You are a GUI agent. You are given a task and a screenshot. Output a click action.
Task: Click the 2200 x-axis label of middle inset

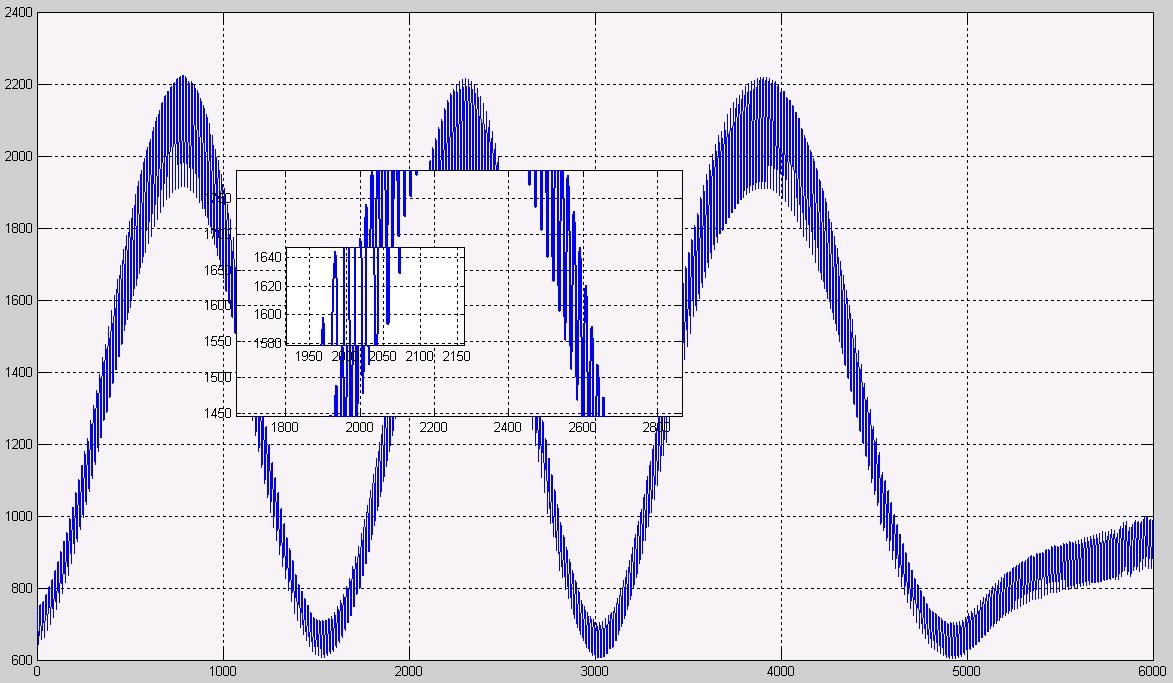click(x=433, y=427)
